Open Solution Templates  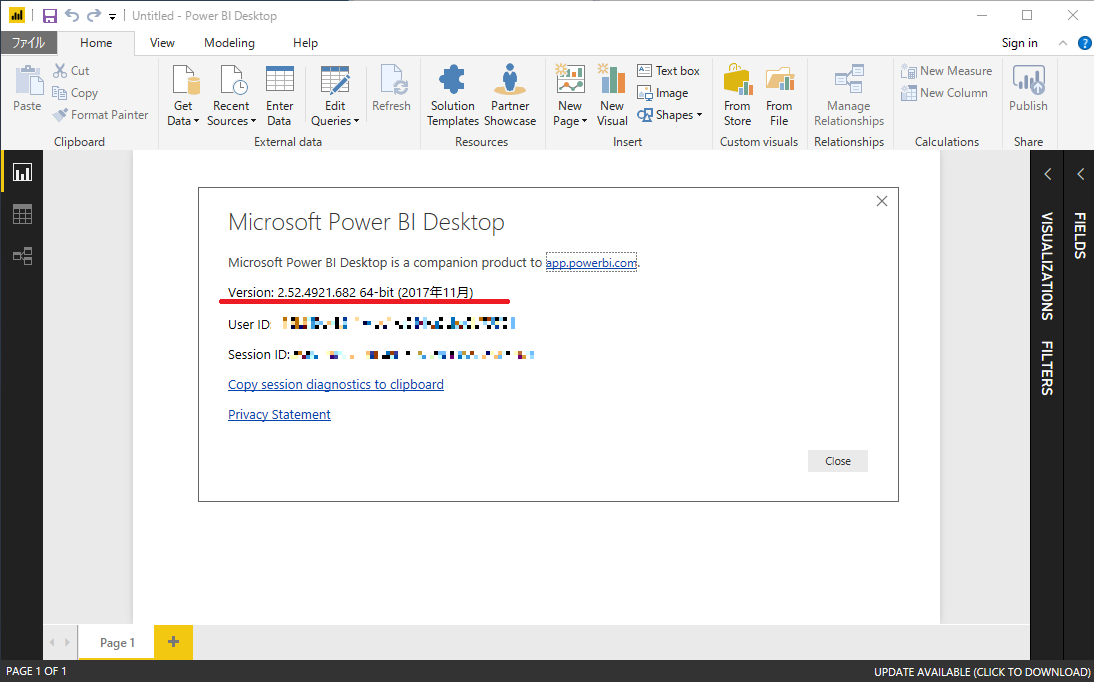coord(452,96)
